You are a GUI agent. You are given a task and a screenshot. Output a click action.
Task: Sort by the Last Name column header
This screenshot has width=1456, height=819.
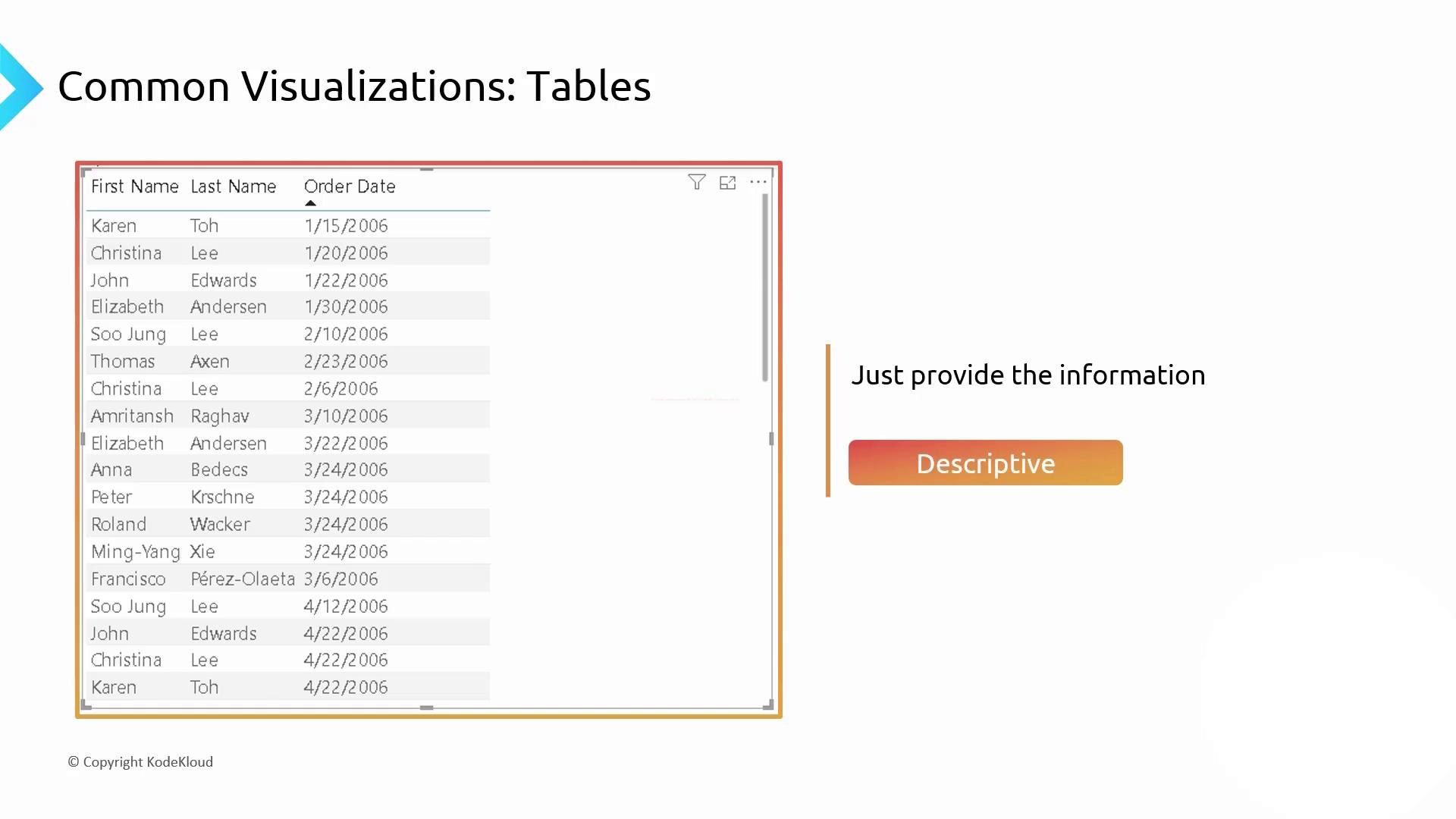[x=233, y=187]
